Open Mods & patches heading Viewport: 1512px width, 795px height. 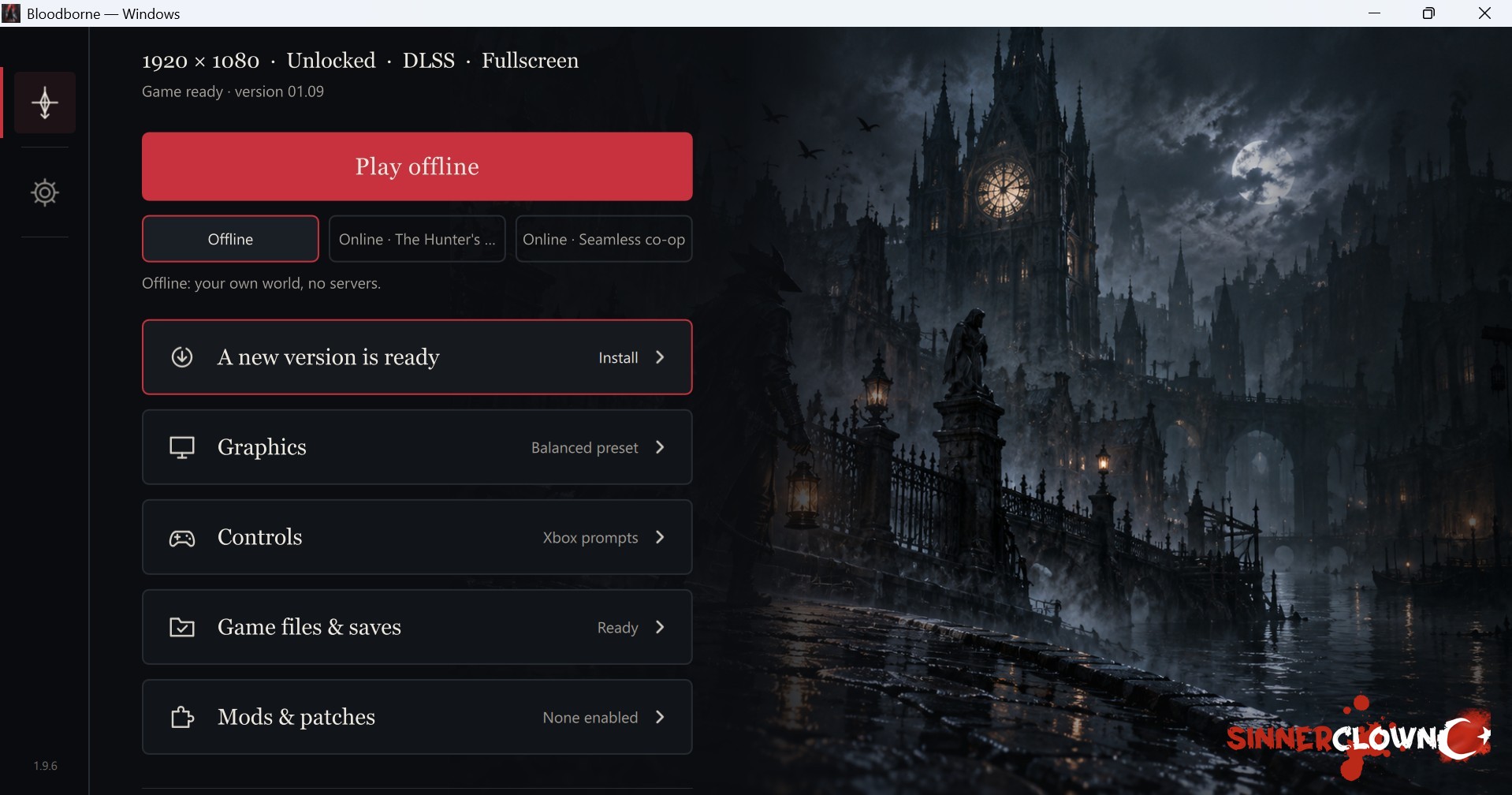(296, 718)
